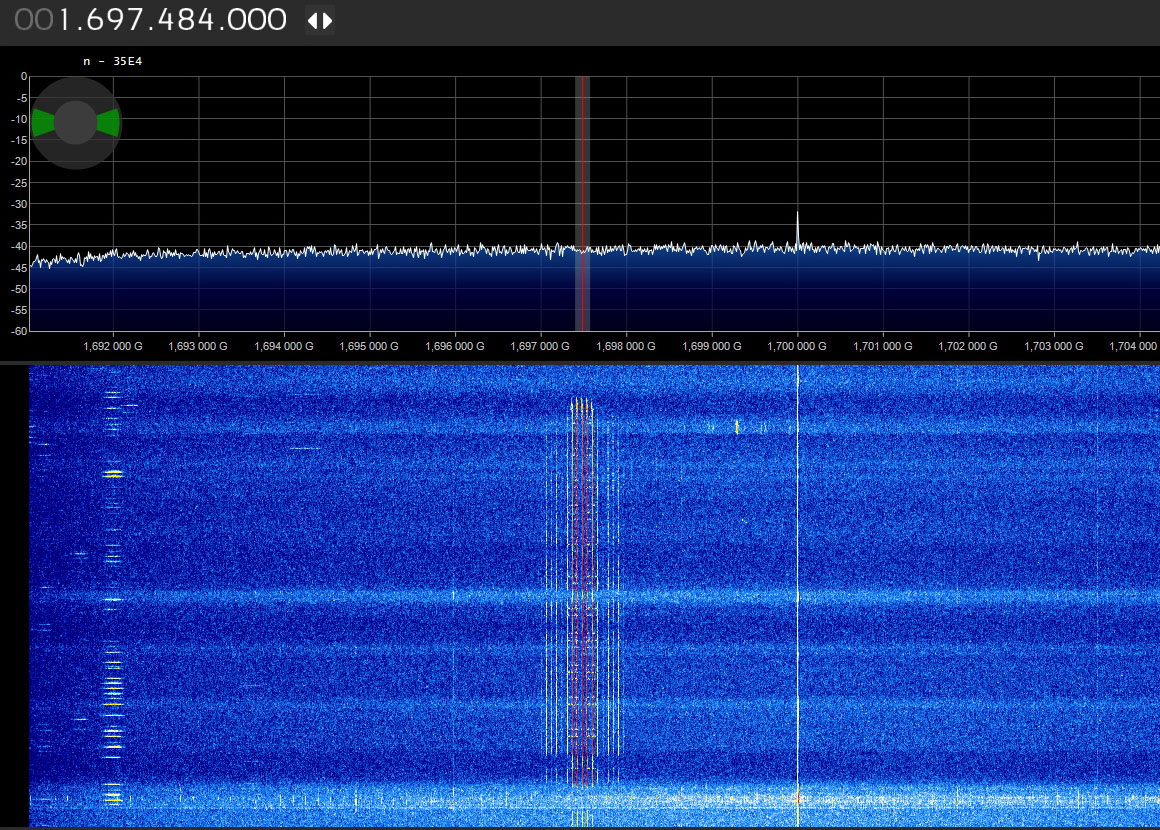Click the '697' digit group in the frequency readout
The width and height of the screenshot is (1160, 830).
pos(115,20)
